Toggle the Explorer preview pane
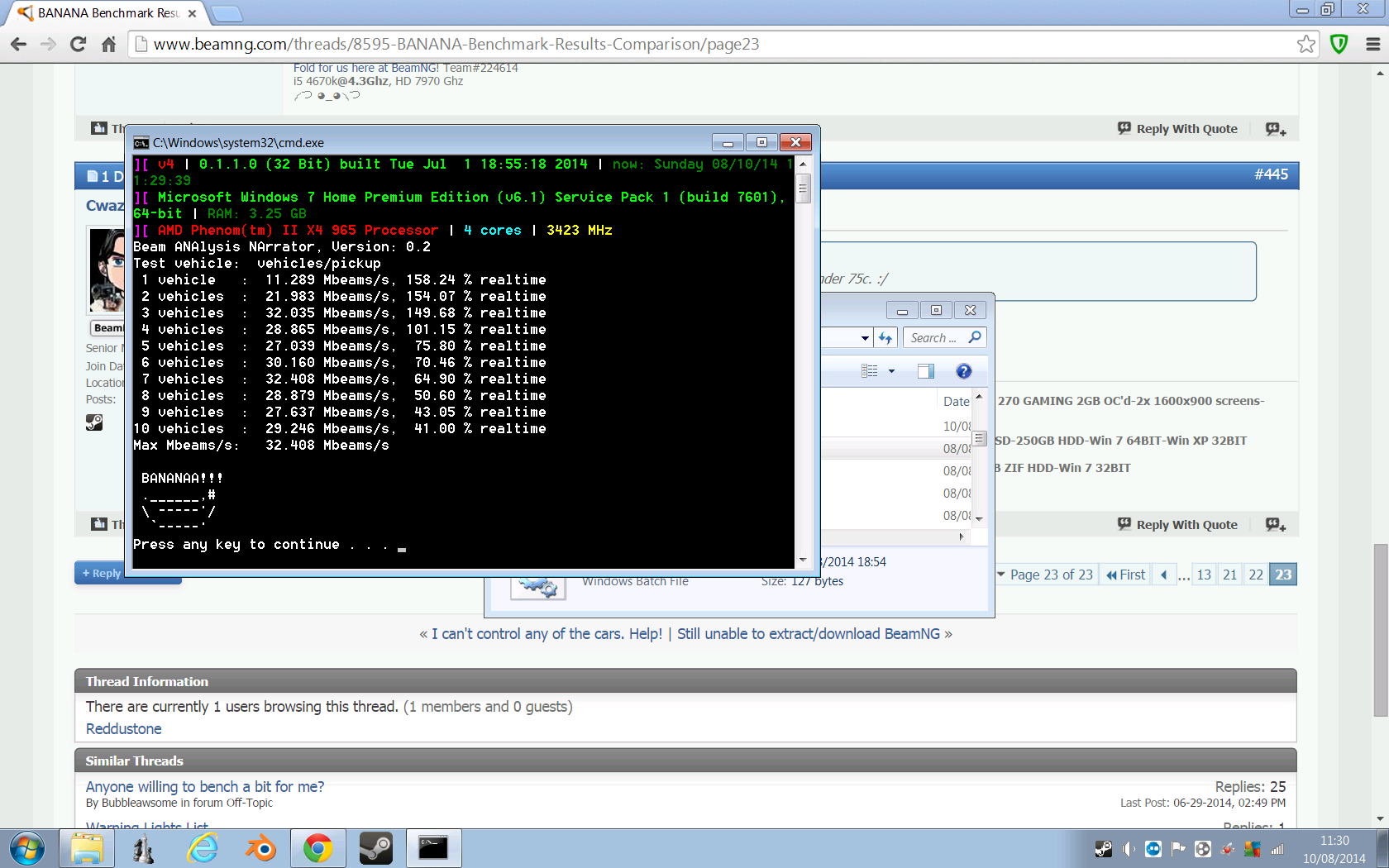1389x868 pixels. 926,371
